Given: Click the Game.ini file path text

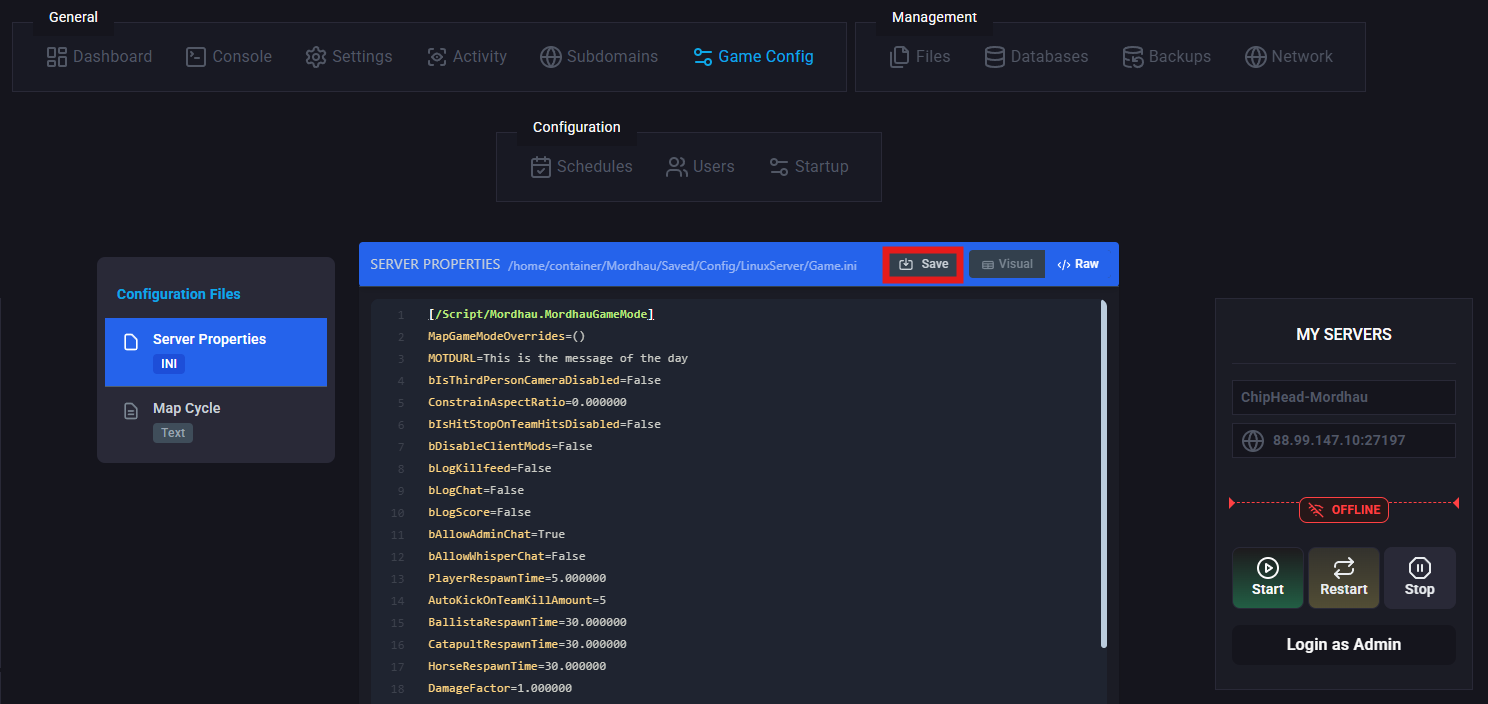Looking at the screenshot, I should click(683, 265).
